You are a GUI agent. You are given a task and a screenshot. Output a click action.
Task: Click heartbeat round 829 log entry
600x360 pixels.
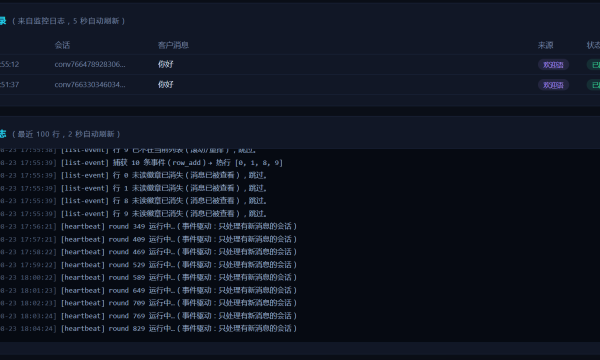pos(148,328)
